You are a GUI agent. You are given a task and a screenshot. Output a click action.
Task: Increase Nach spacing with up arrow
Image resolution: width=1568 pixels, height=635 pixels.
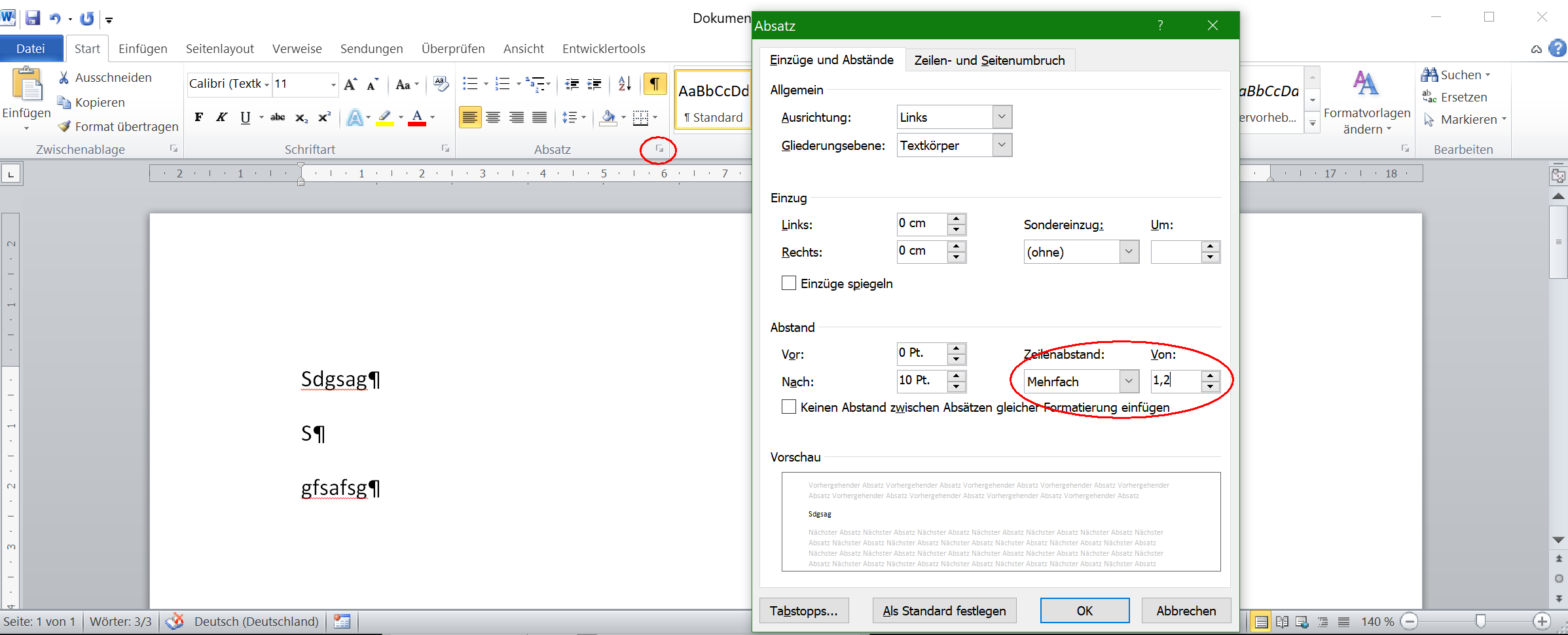click(957, 375)
